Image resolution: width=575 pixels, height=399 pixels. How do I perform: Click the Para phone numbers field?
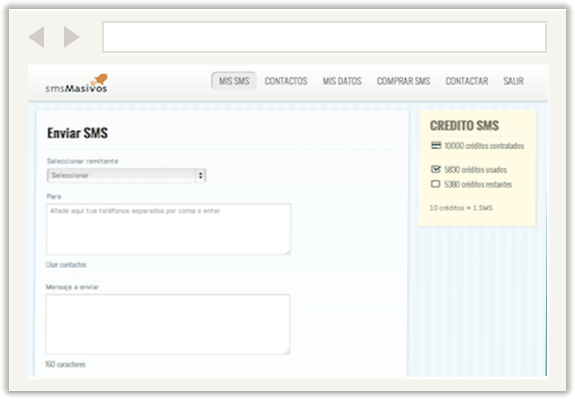point(169,229)
